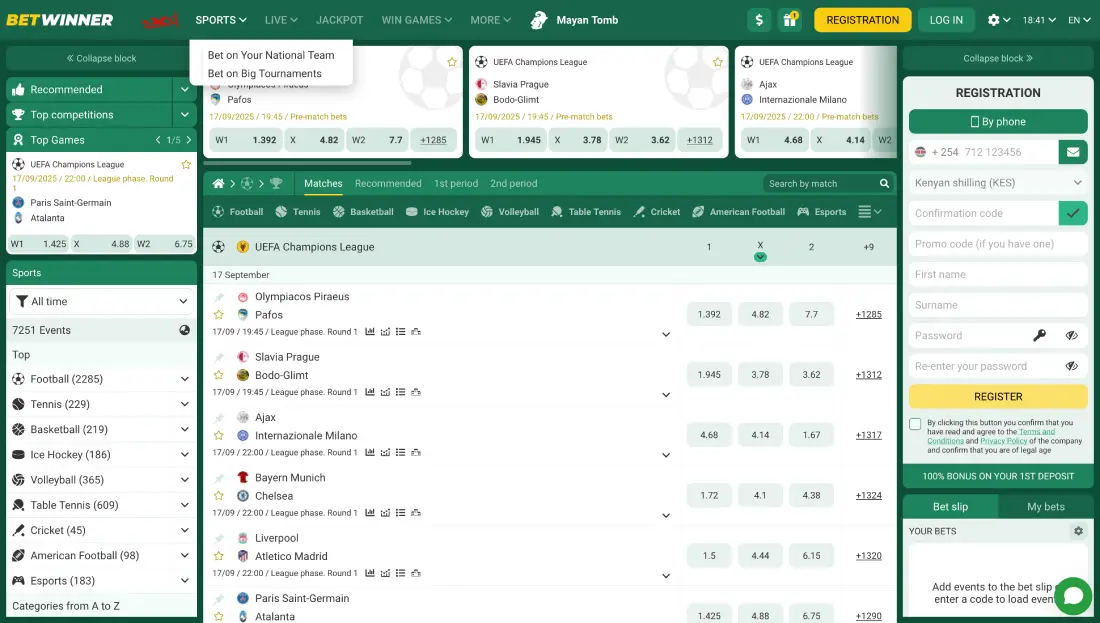Submit the yellow REGISTER button
This screenshot has height=623, width=1100.
coord(998,396)
